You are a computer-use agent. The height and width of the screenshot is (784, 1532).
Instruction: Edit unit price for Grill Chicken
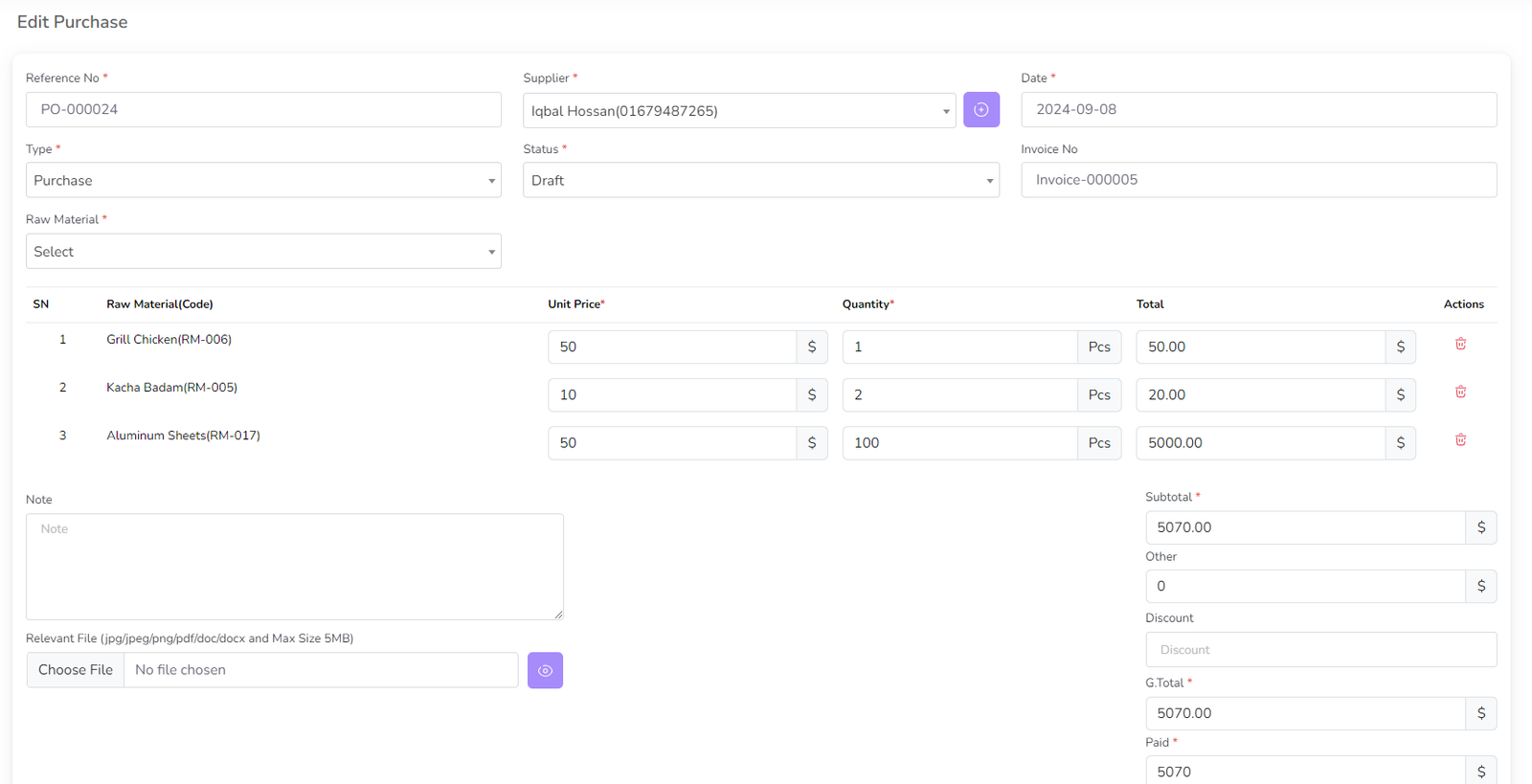click(x=671, y=347)
